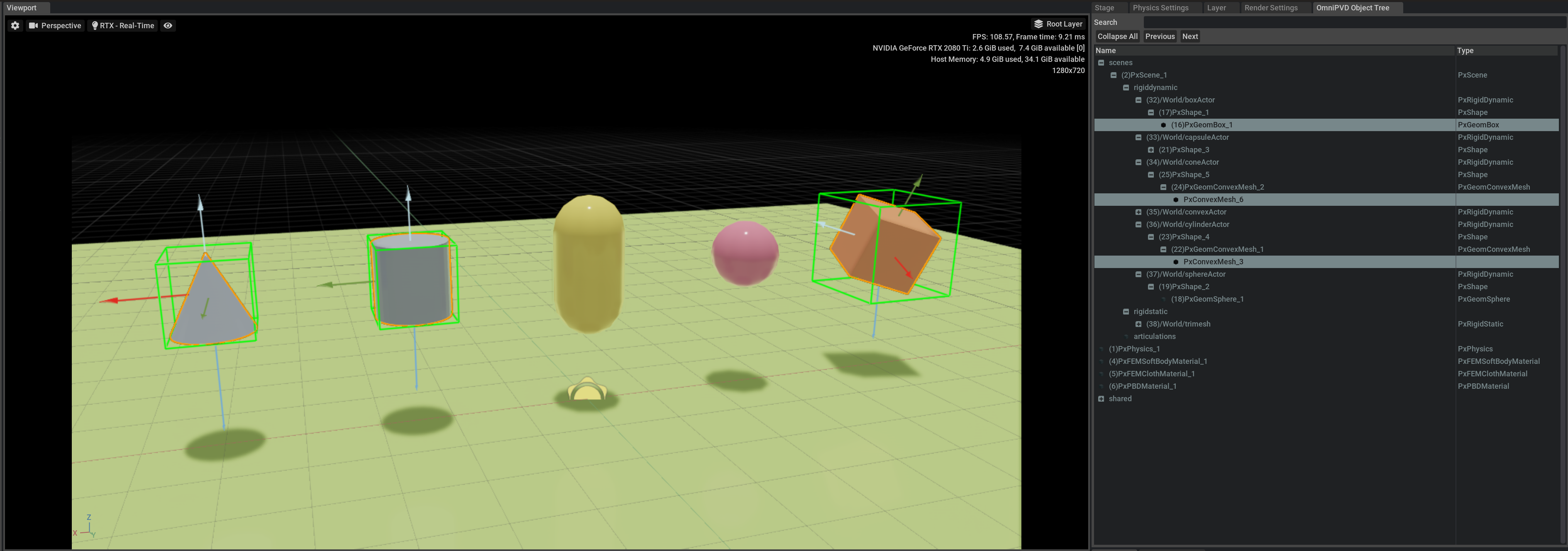Open the Render Settings tab

tap(1271, 8)
